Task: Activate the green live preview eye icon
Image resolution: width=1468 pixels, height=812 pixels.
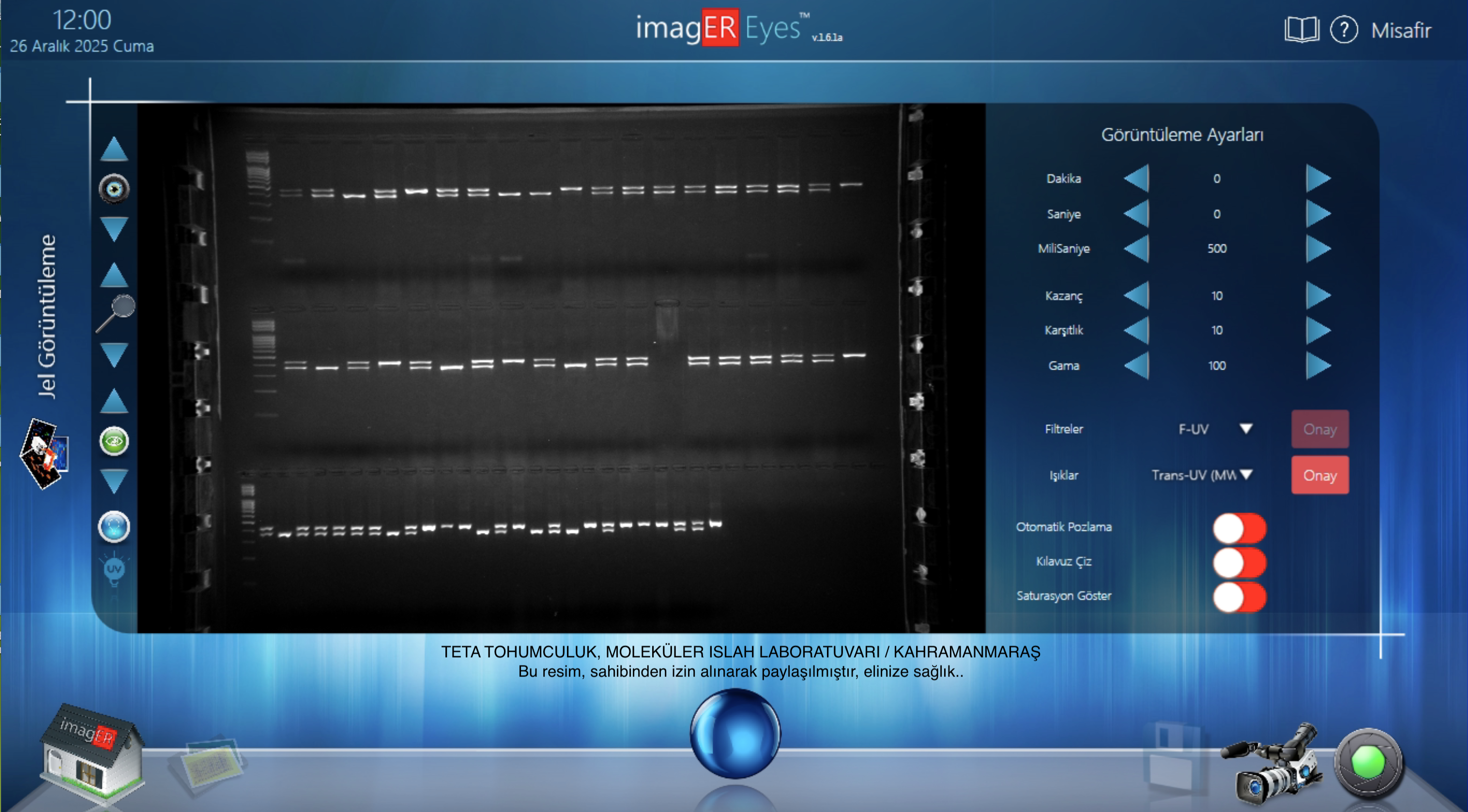Action: (114, 441)
